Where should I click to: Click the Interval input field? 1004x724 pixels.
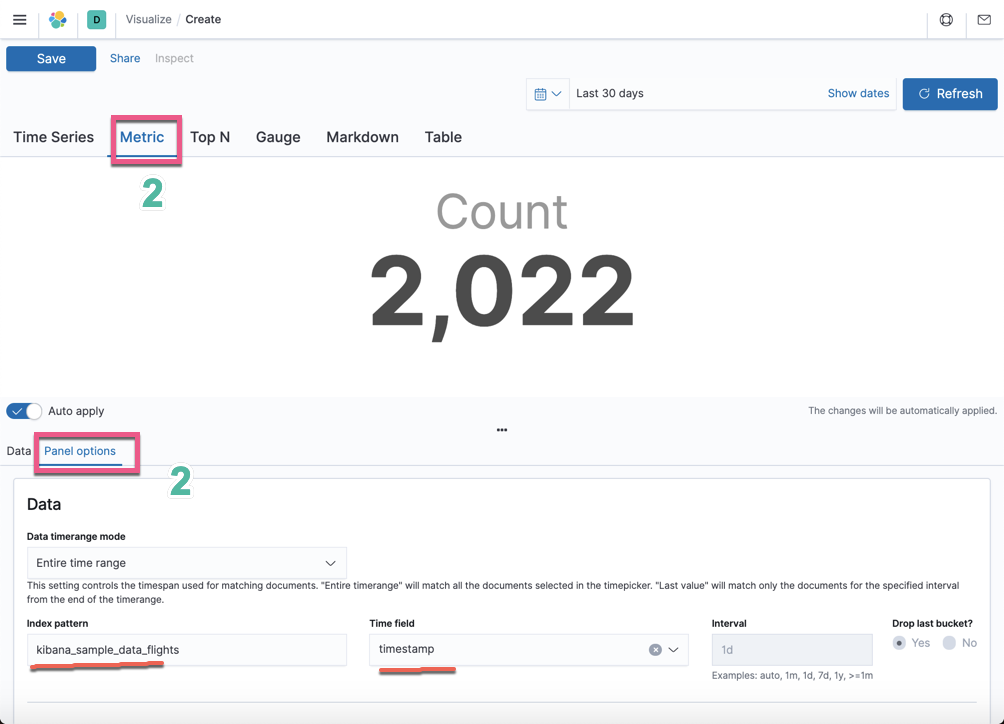pos(791,649)
